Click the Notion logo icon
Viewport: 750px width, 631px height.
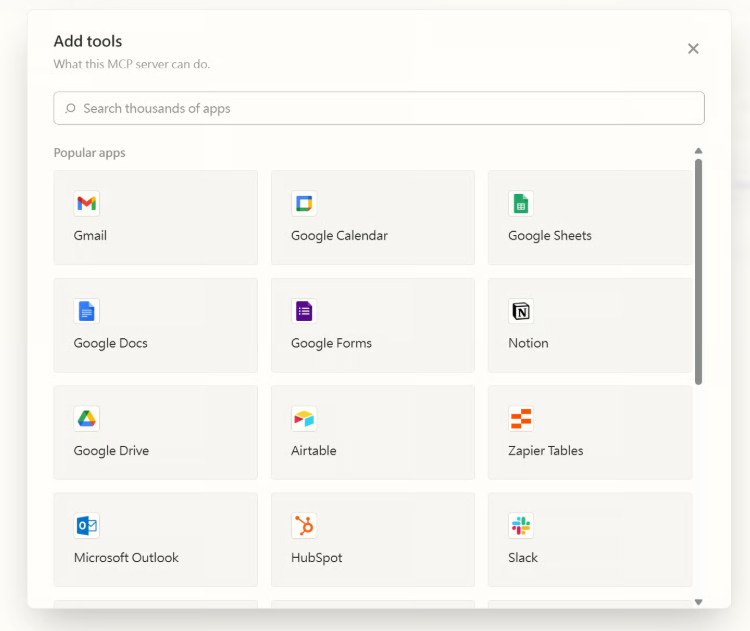click(x=521, y=311)
